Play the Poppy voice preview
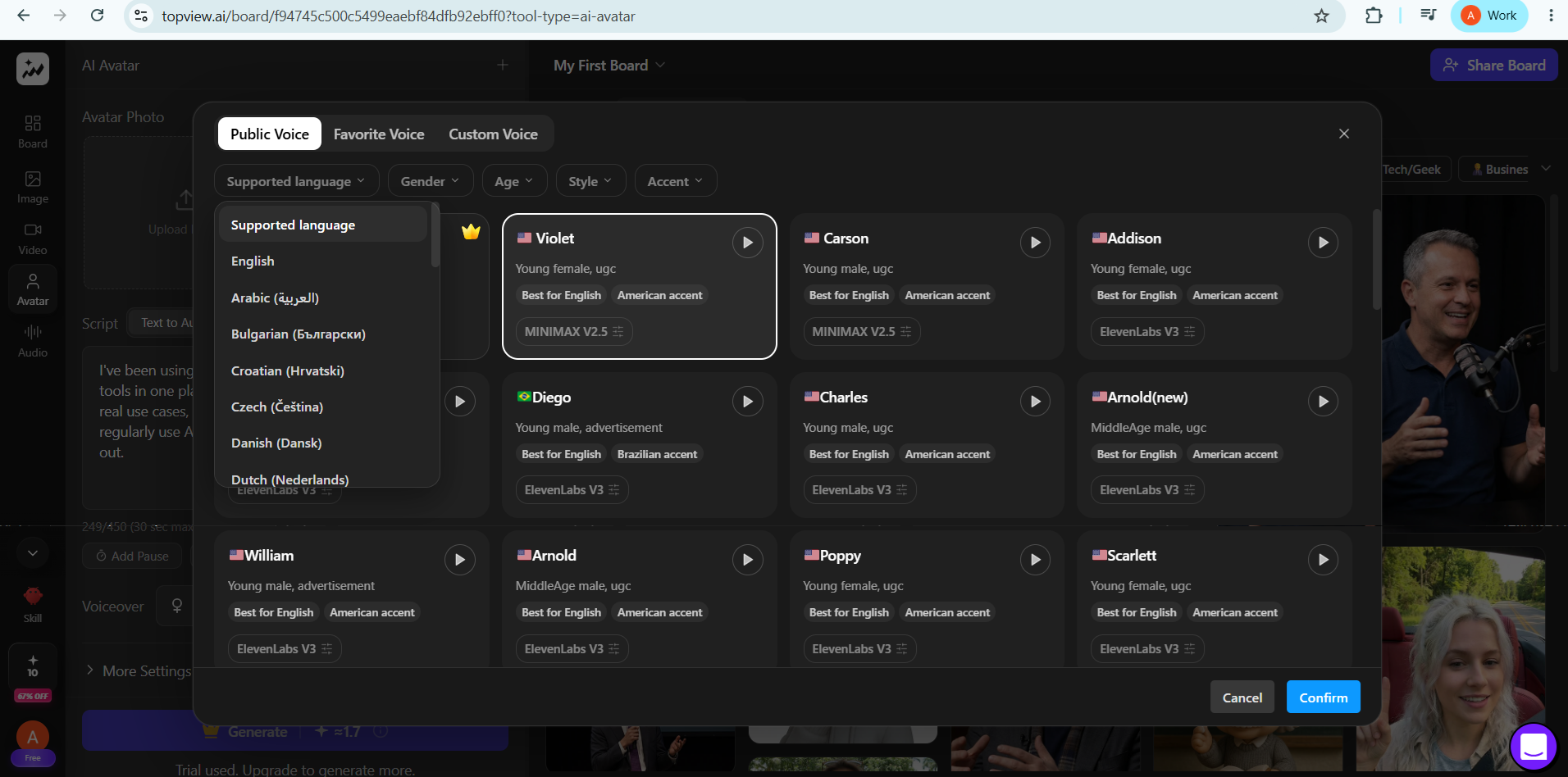The image size is (1568, 777). tap(1035, 560)
